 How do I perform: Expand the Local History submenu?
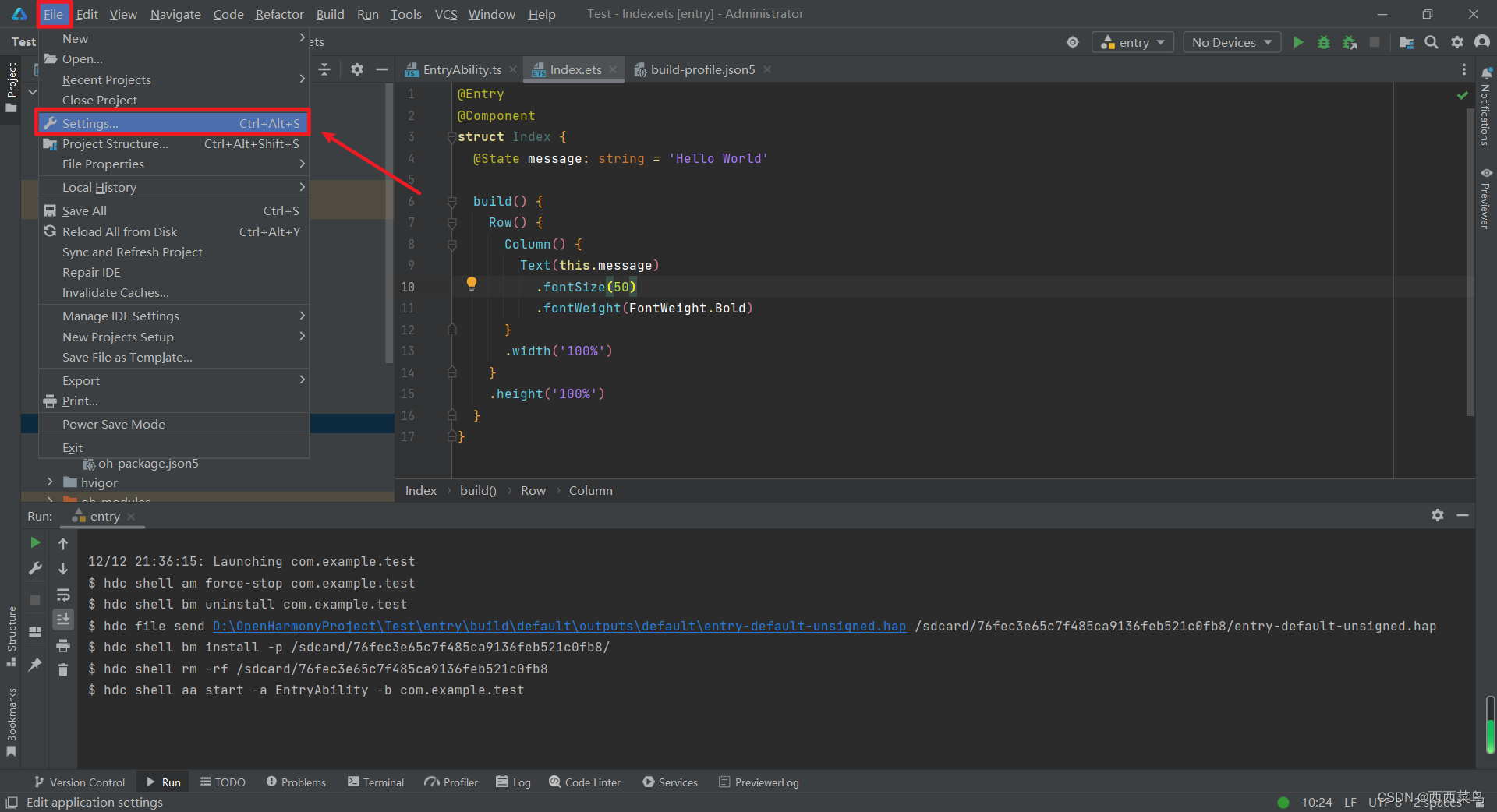tap(174, 187)
